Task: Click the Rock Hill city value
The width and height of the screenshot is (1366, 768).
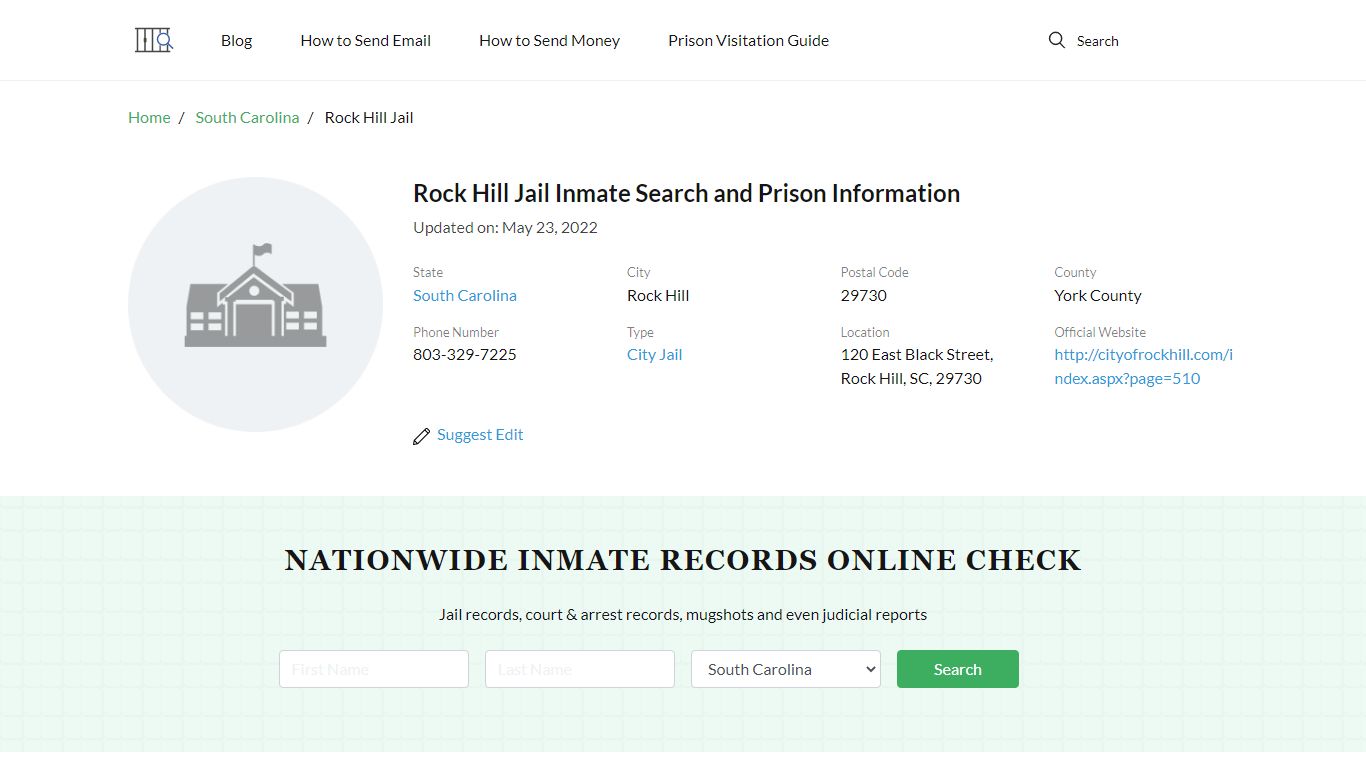Action: 658,295
